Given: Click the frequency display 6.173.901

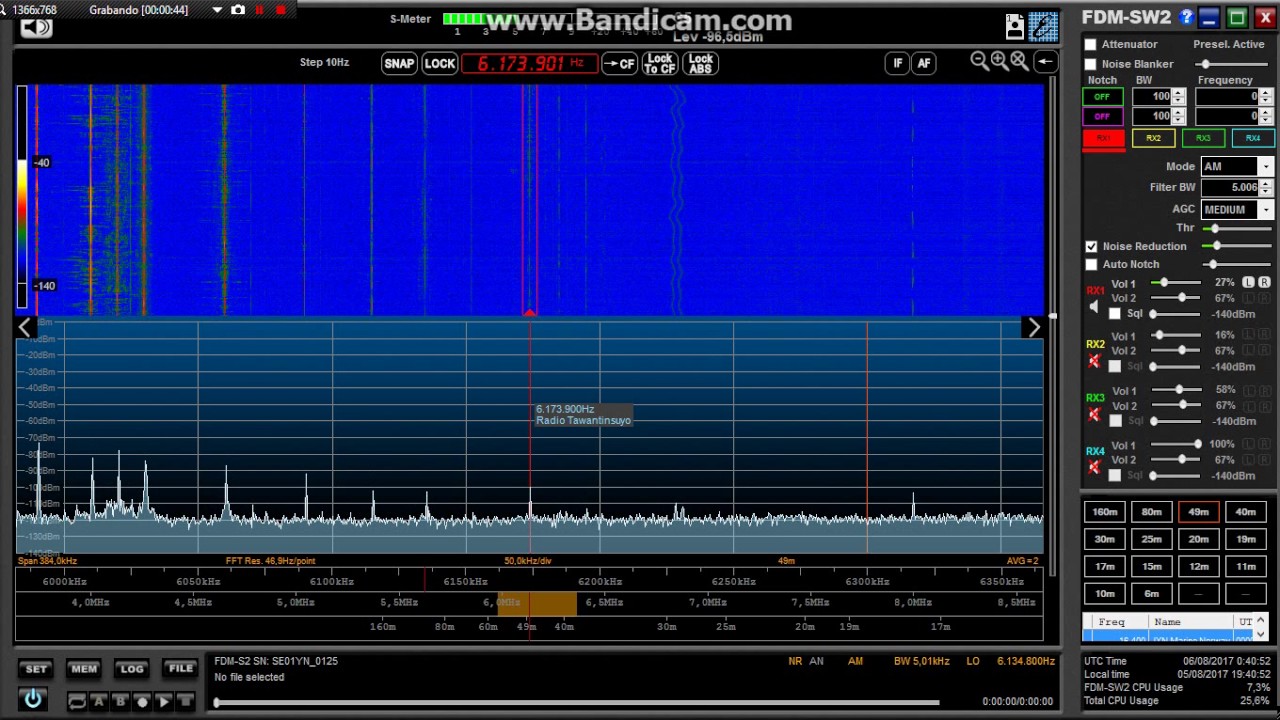Looking at the screenshot, I should (530, 63).
